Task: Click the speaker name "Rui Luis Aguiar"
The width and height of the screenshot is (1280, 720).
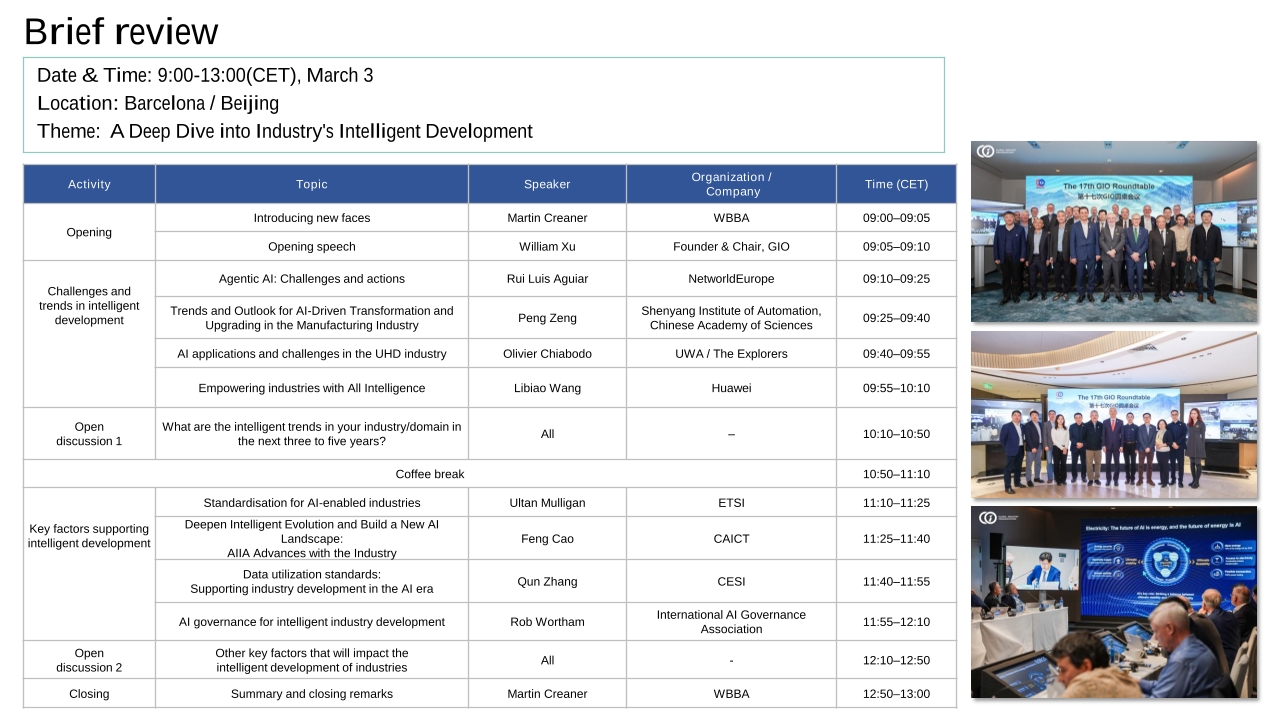Action: coord(547,279)
